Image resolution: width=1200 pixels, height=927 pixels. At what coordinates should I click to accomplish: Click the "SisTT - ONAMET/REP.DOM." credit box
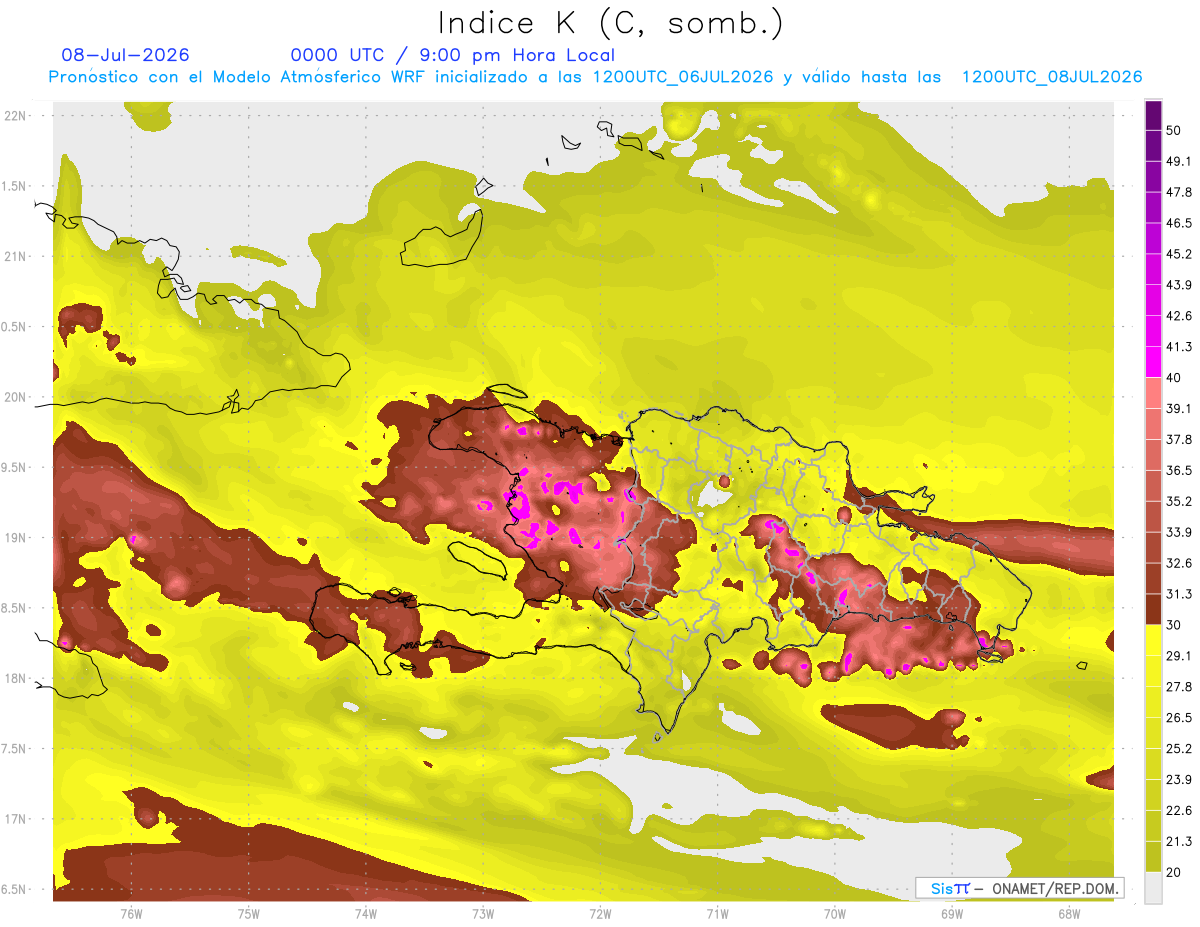(x=1019, y=888)
